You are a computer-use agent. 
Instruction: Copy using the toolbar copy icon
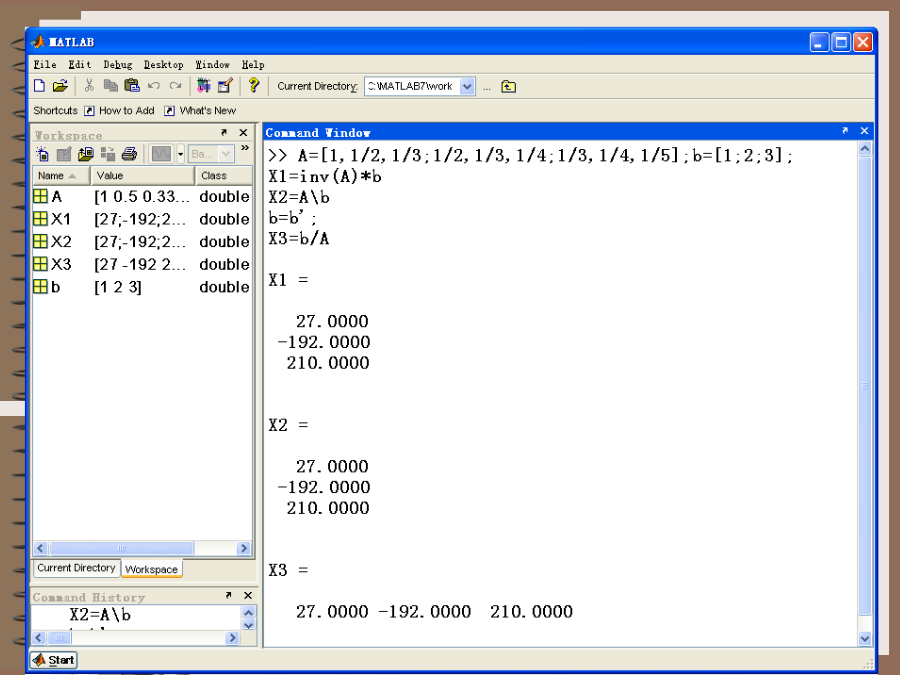point(110,86)
